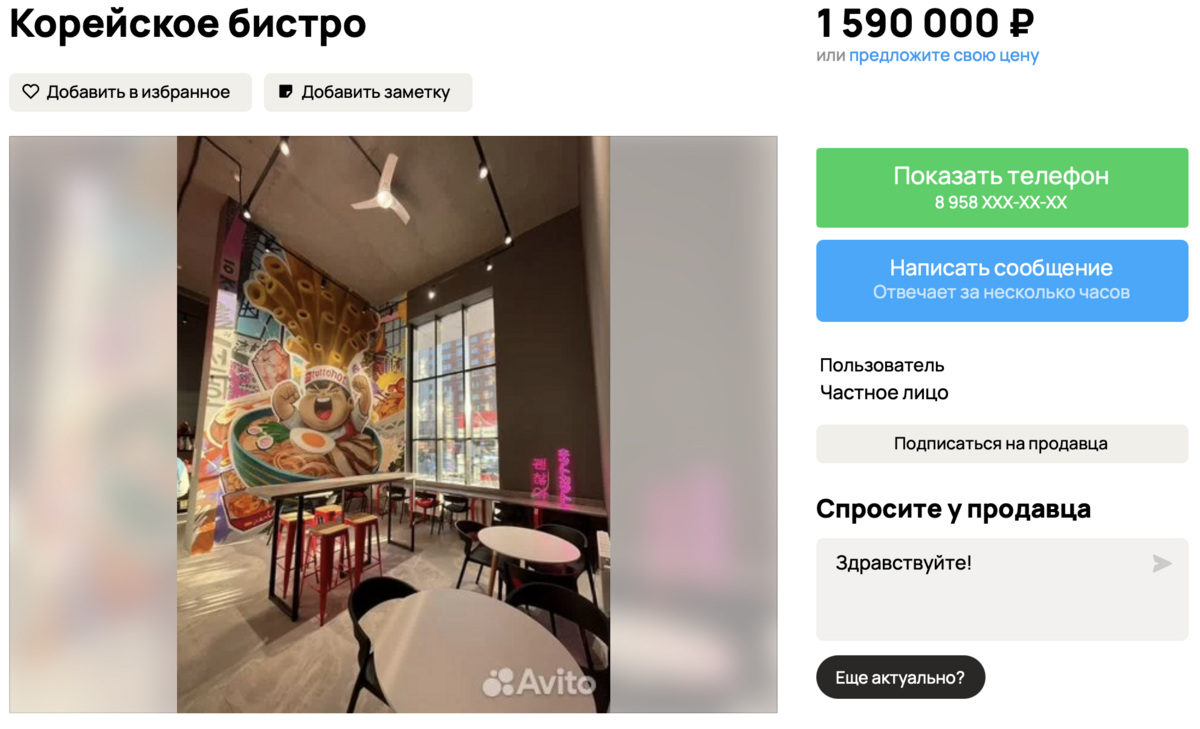1200x729 pixels.
Task: Click the ruble sign in the price
Action: [1022, 22]
